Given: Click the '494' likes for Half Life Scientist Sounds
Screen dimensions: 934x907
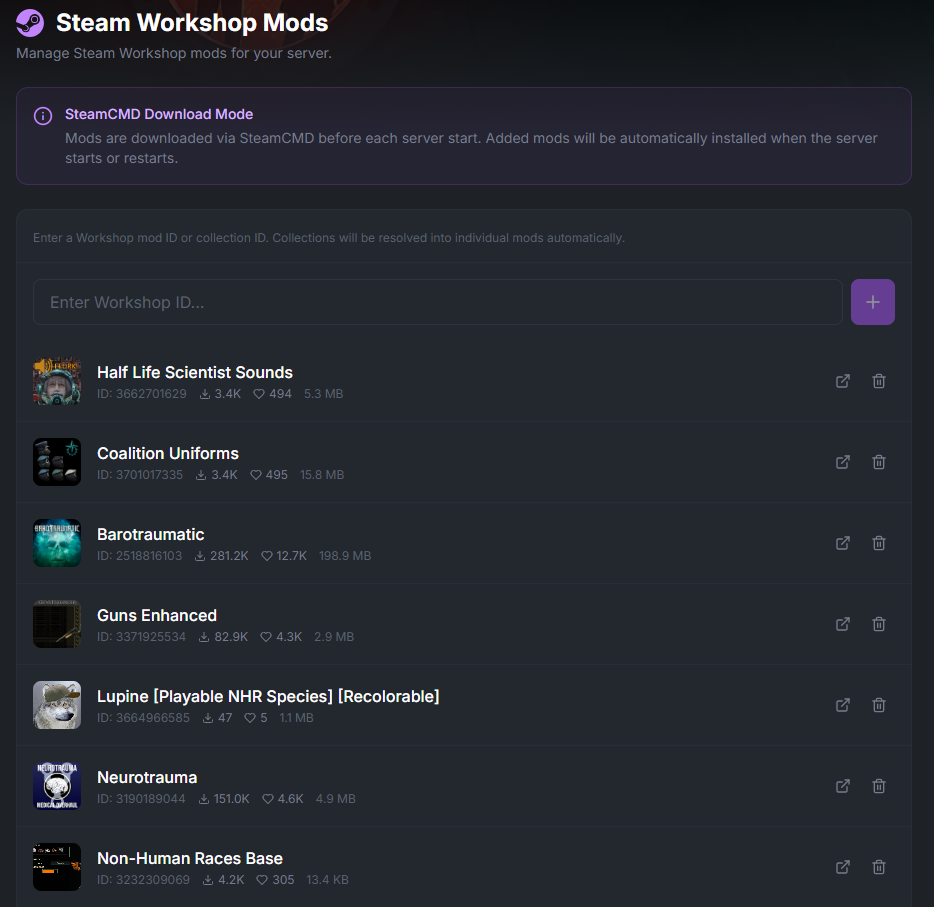Looking at the screenshot, I should click(280, 394).
